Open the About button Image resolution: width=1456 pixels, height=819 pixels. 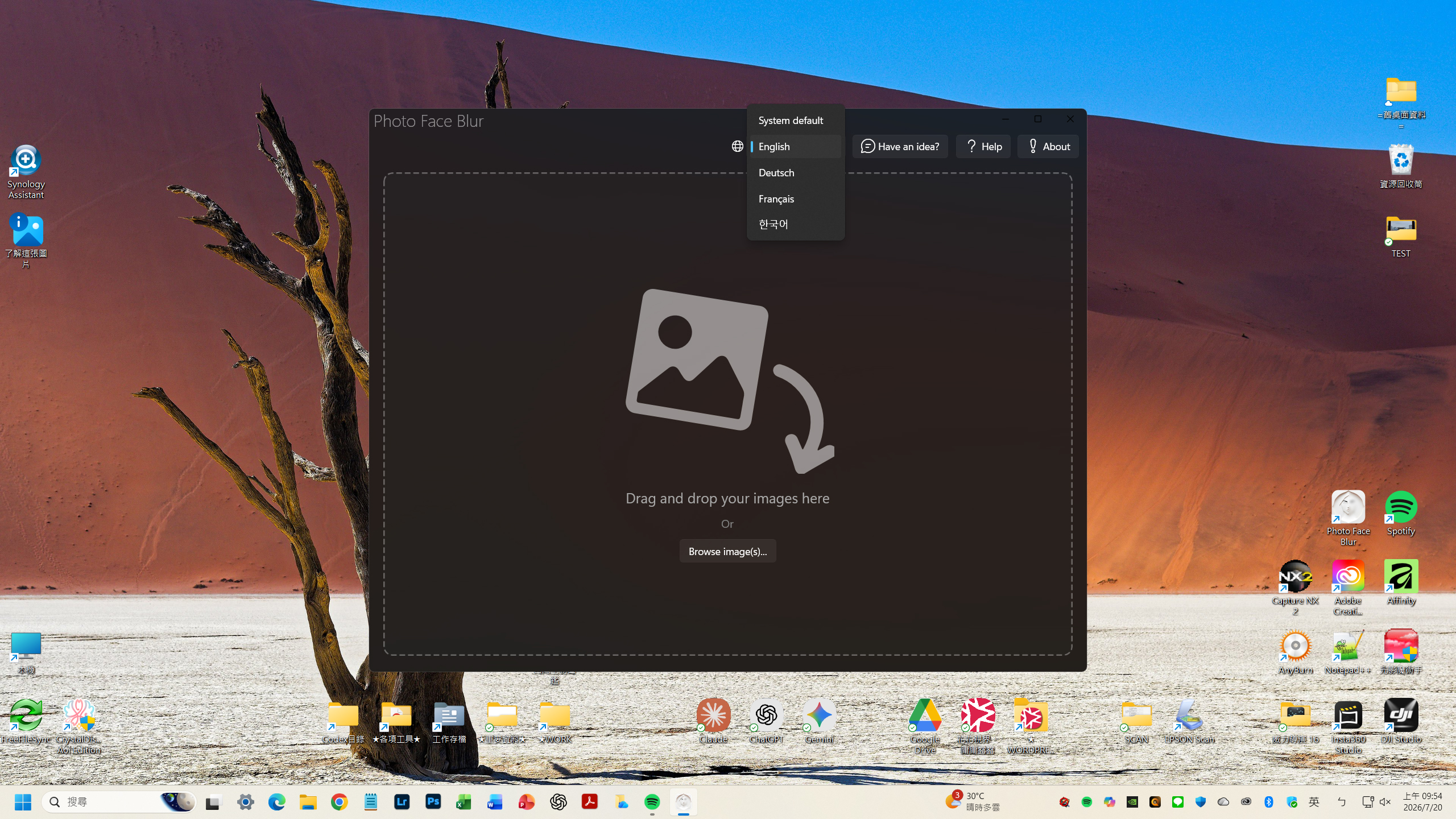[1048, 147]
